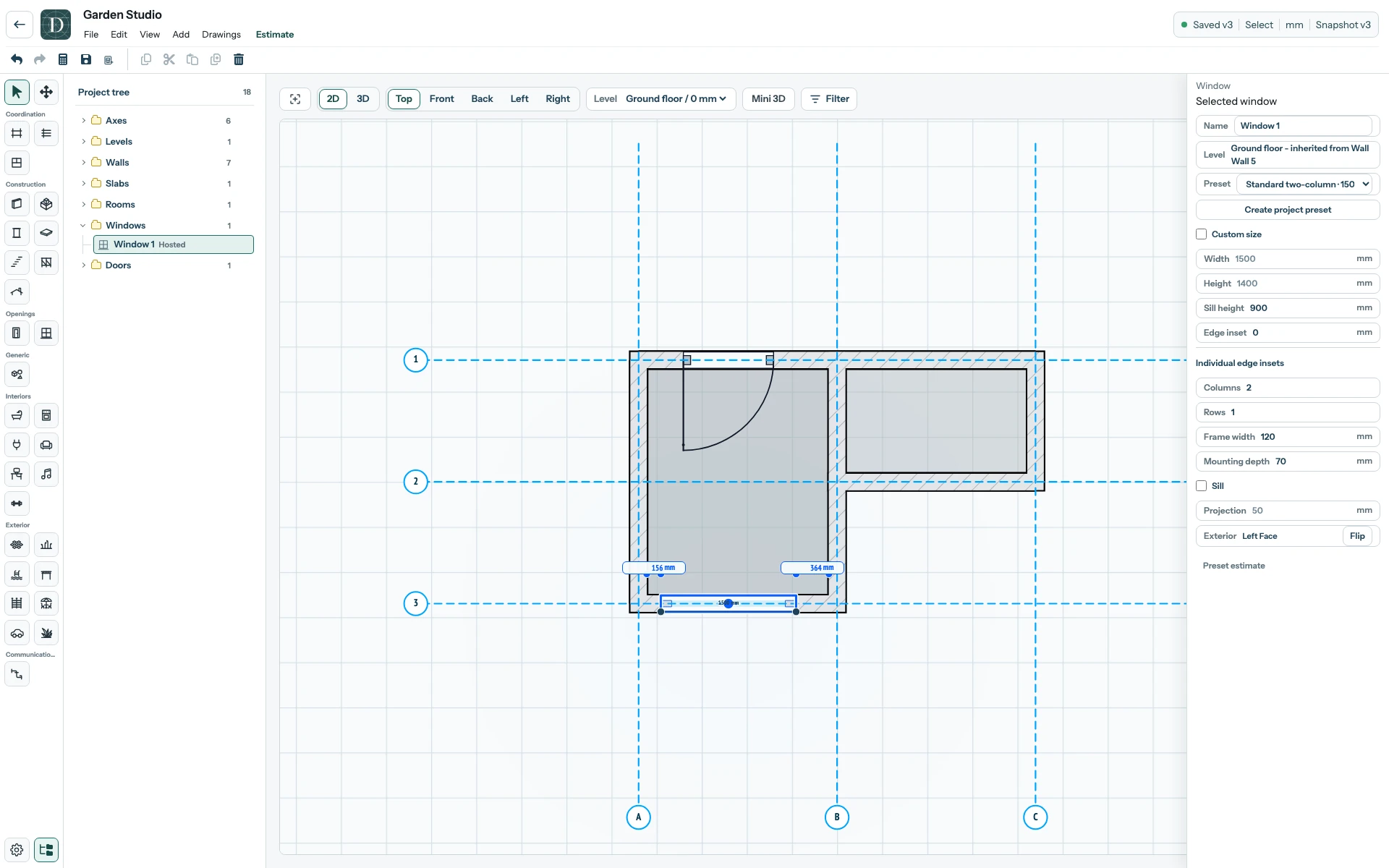
Task: Undo the last action
Action: pyautogui.click(x=17, y=59)
